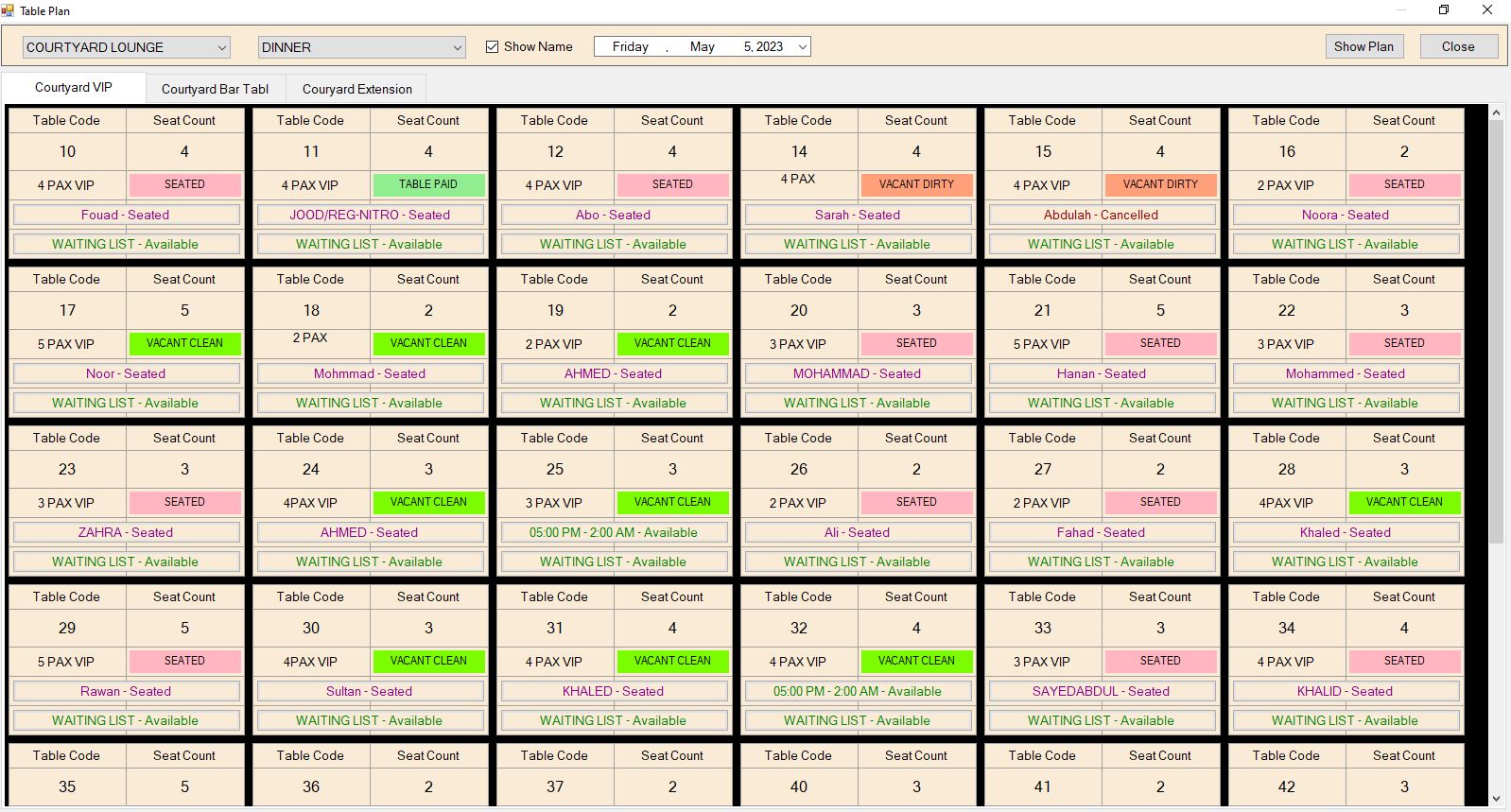Click WAITING LIST - Available under table 29
The image size is (1511, 812).
(125, 720)
